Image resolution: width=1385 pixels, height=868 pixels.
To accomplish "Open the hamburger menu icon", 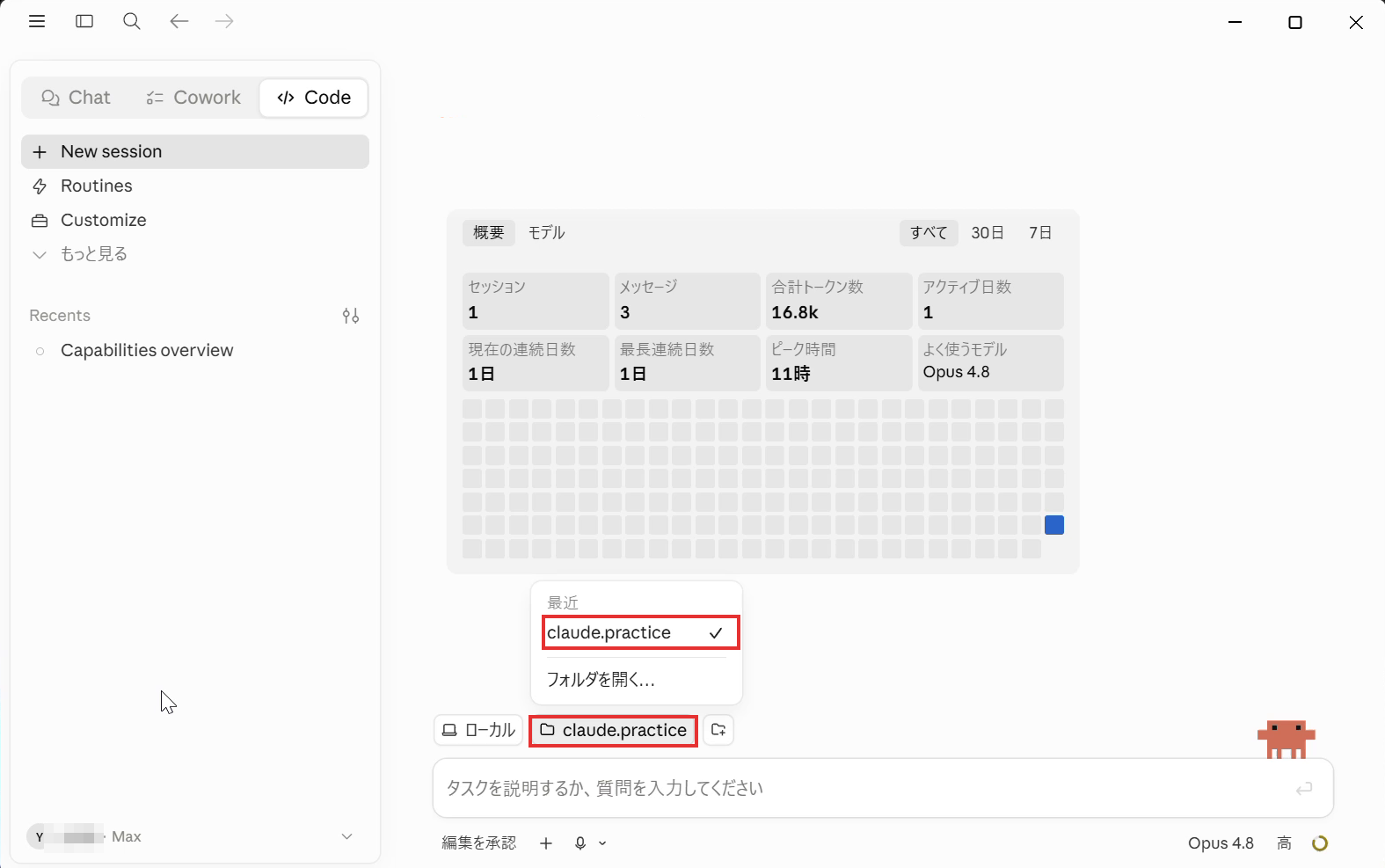I will coord(37,21).
